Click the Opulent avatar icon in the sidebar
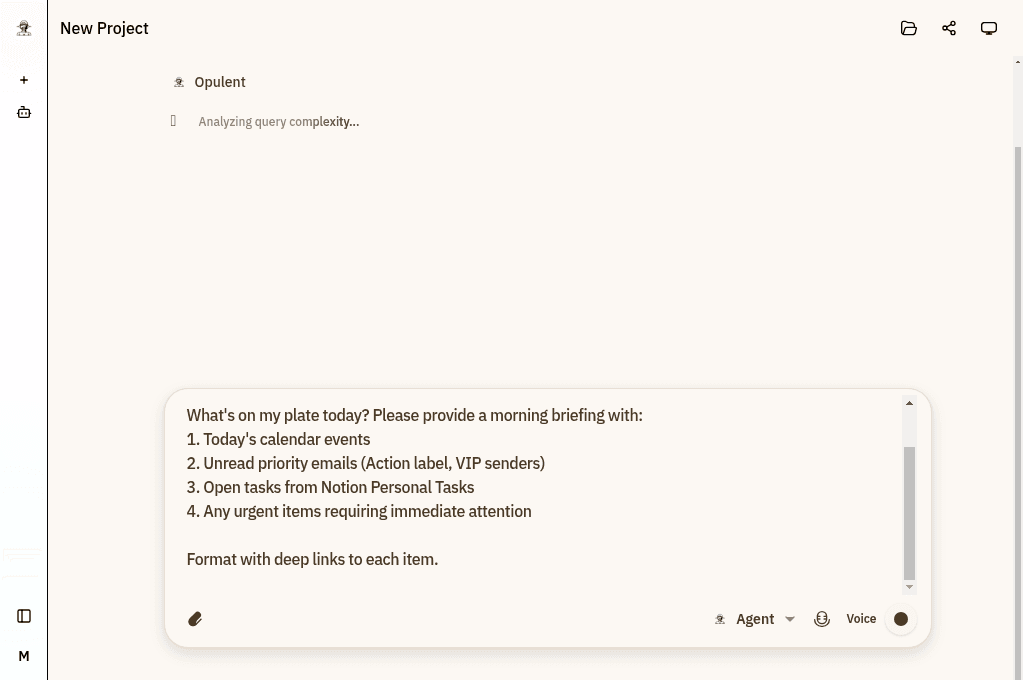The height and width of the screenshot is (680, 1023). tap(24, 27)
